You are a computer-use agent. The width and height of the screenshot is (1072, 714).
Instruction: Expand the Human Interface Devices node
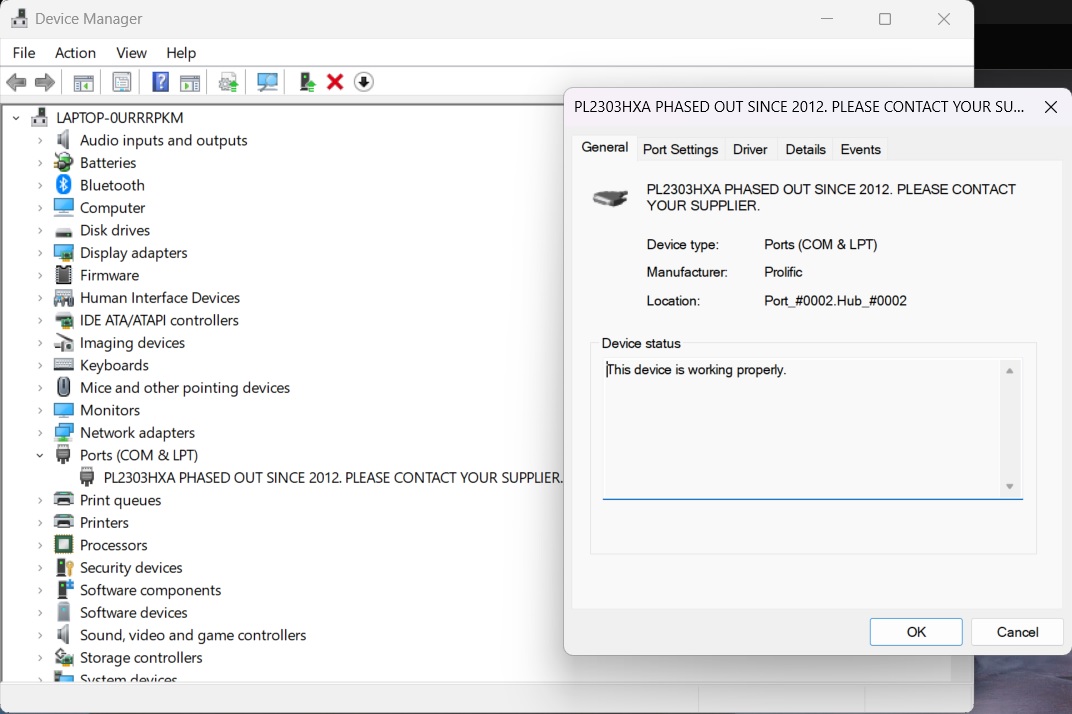(40, 298)
